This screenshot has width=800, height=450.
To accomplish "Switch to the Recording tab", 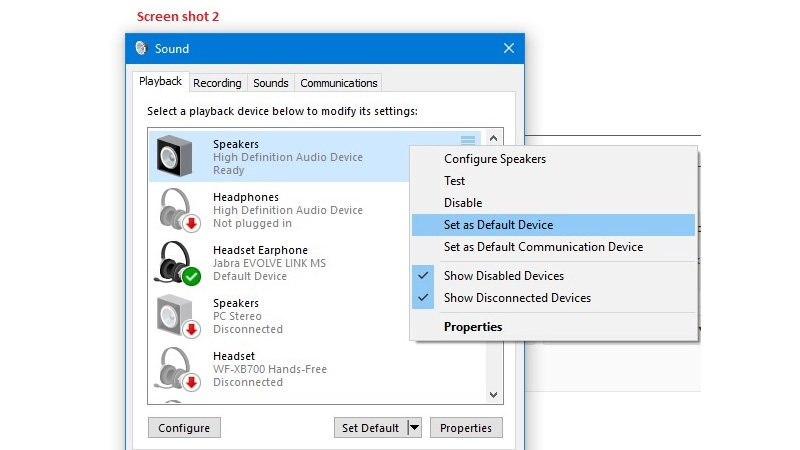I will (217, 83).
